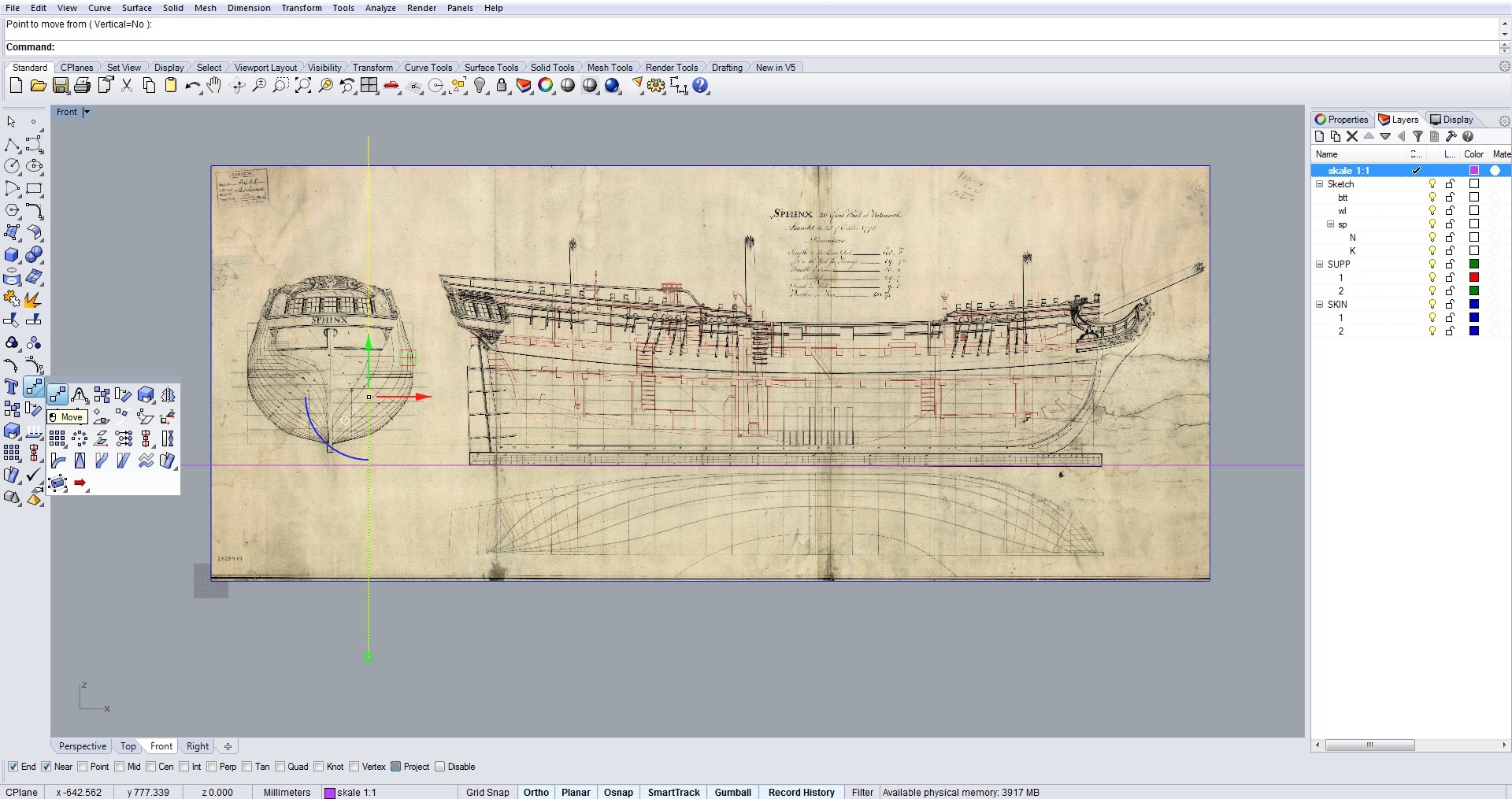Switch to the Perspective viewport tab
Viewport: 1512px width, 799px height.
(x=82, y=746)
